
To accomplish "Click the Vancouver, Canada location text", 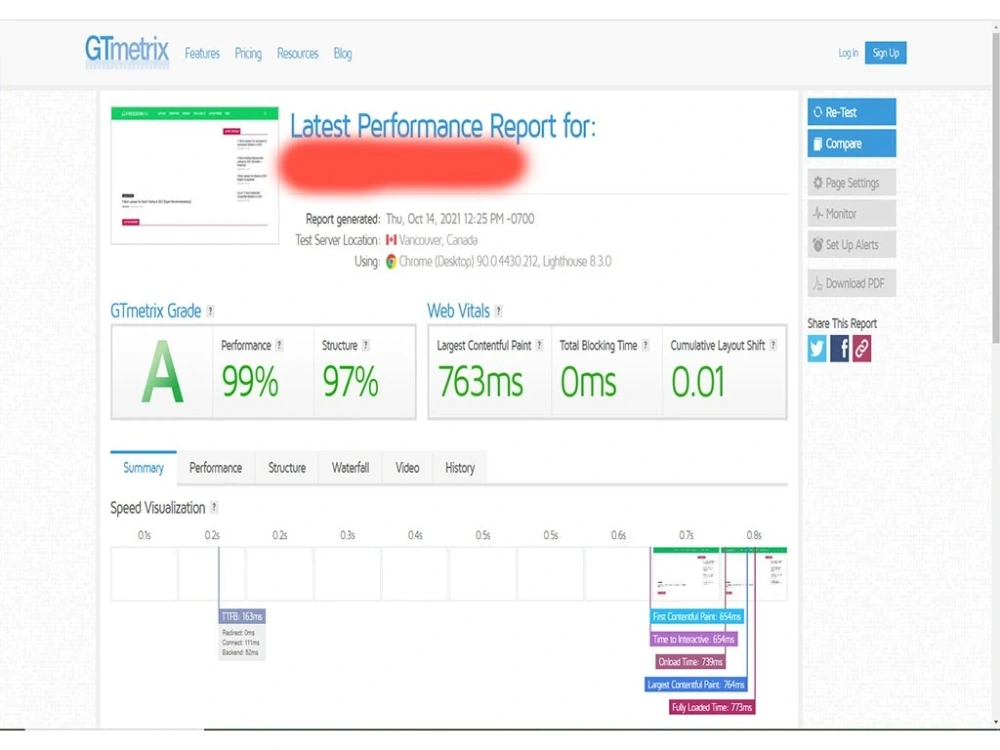I will (x=438, y=240).
